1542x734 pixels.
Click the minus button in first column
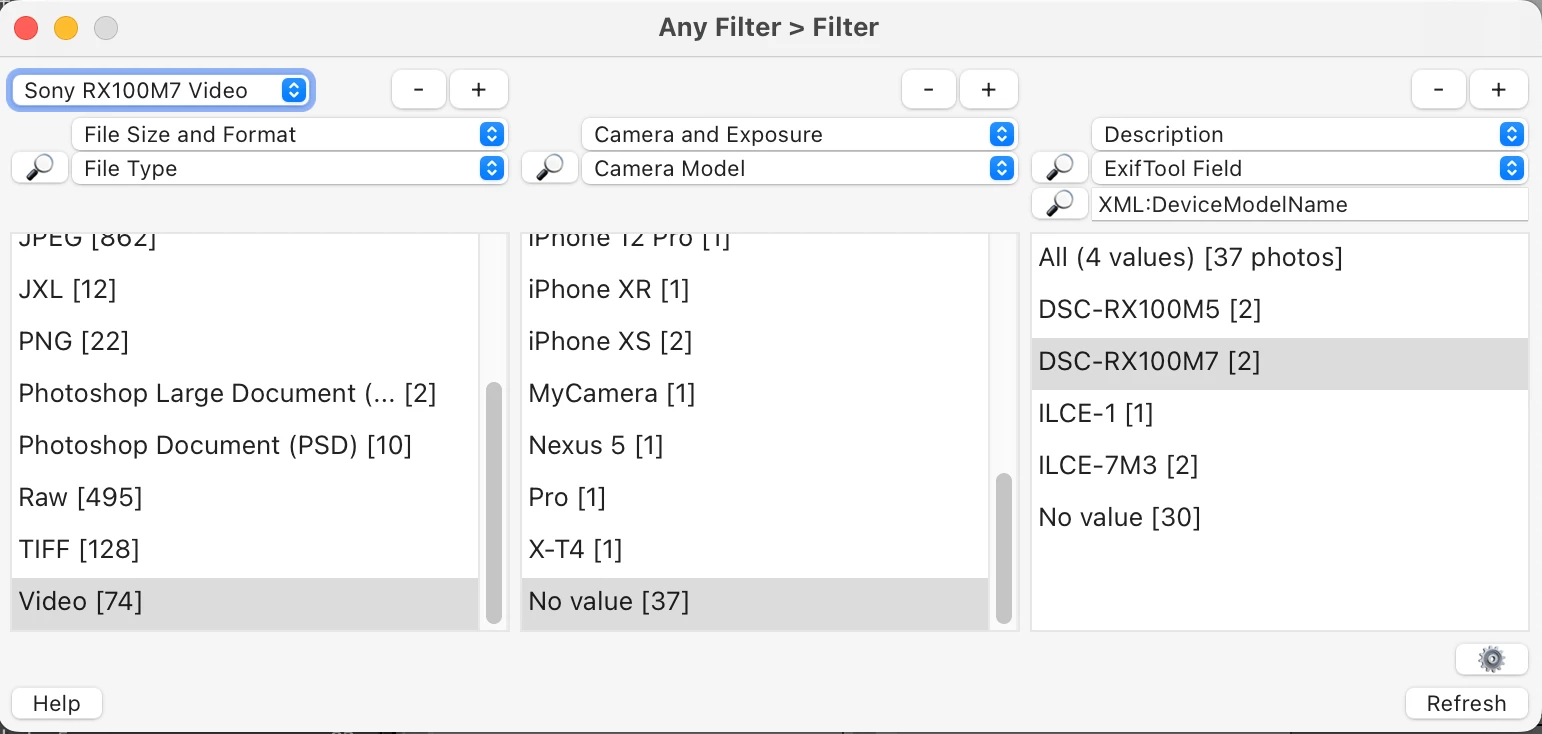point(418,89)
